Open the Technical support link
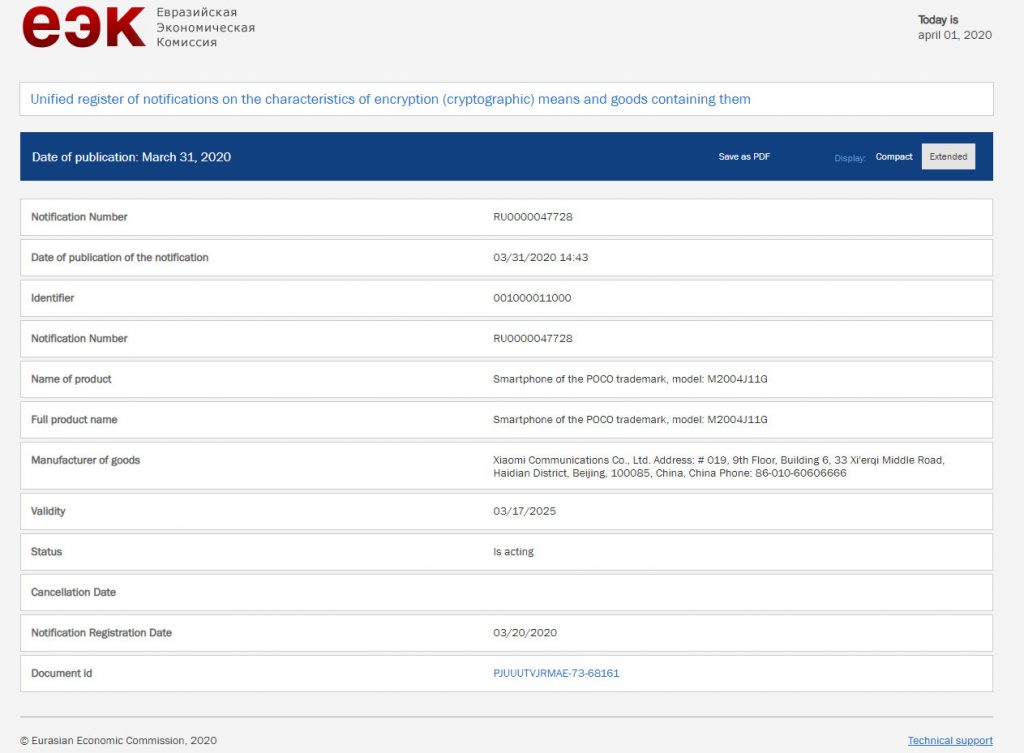 (x=950, y=741)
